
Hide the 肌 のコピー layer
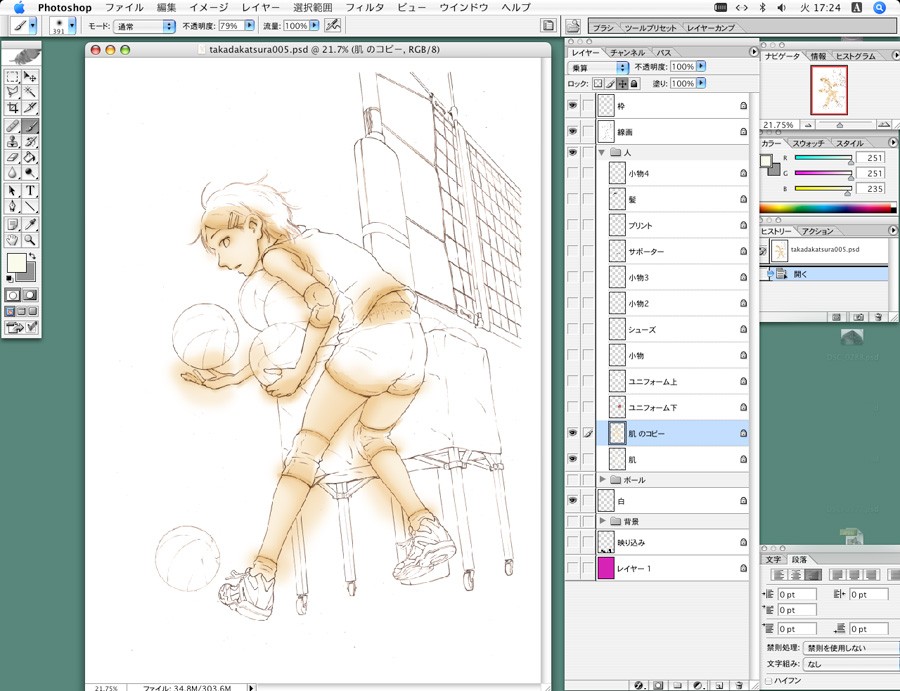572,433
